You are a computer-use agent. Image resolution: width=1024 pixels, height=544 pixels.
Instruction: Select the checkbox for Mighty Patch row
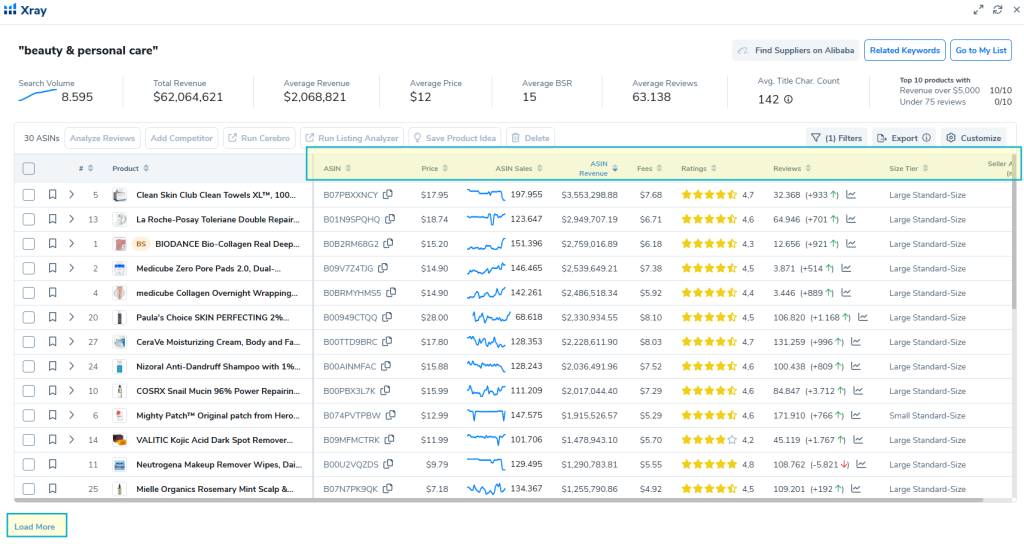click(x=29, y=415)
